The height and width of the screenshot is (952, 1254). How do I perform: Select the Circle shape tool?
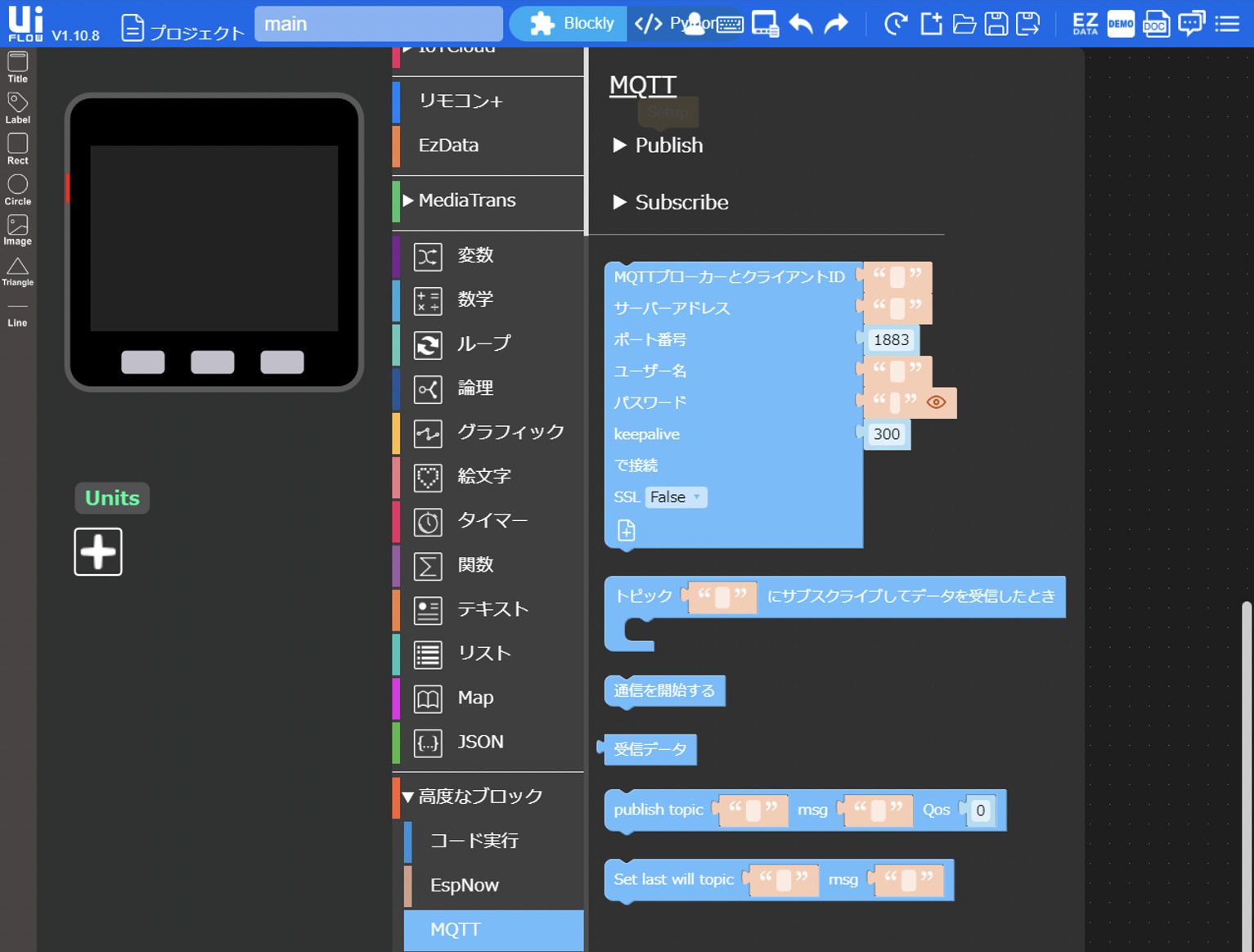(x=17, y=189)
